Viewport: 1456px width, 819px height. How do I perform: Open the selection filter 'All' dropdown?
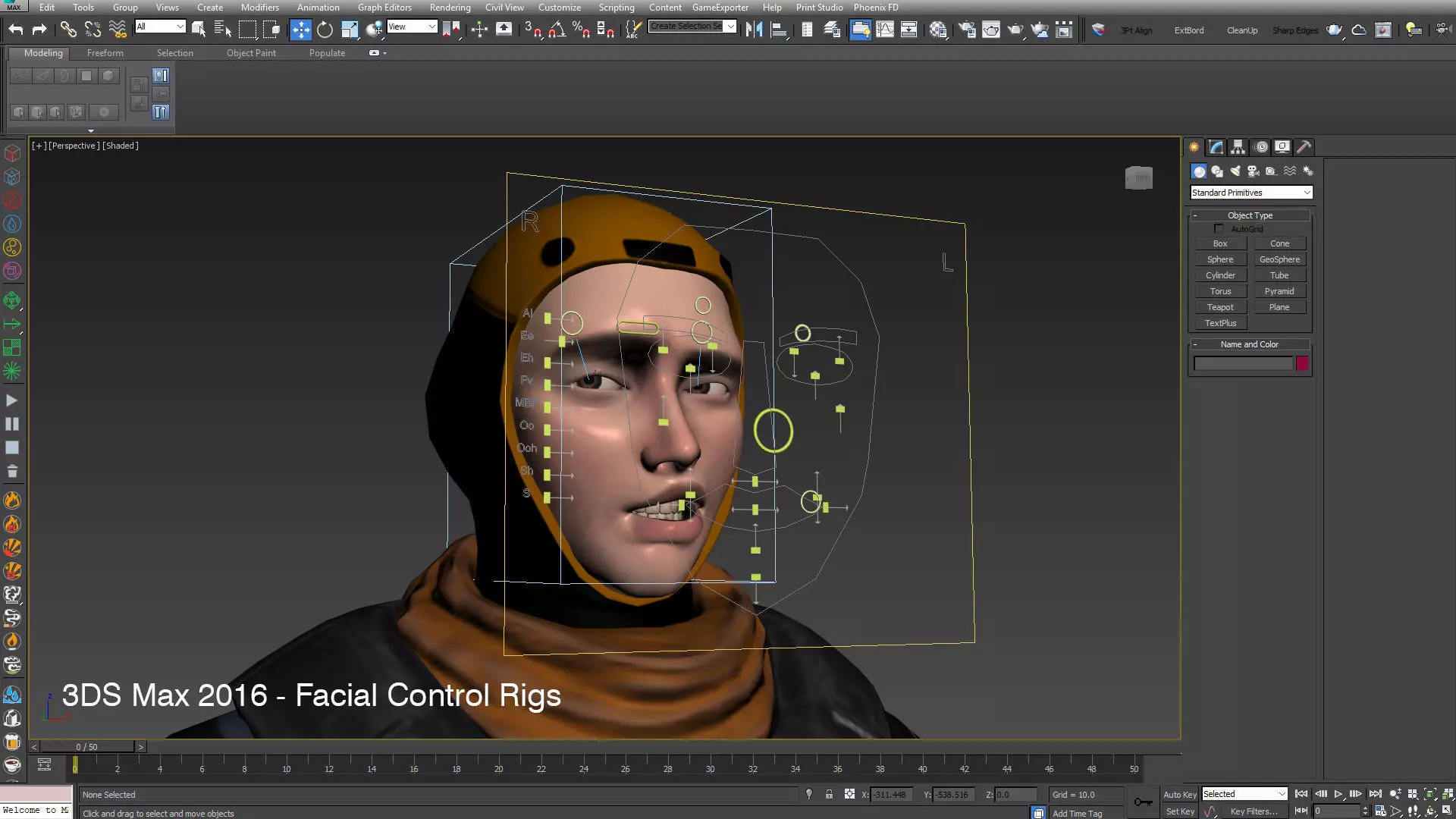160,27
